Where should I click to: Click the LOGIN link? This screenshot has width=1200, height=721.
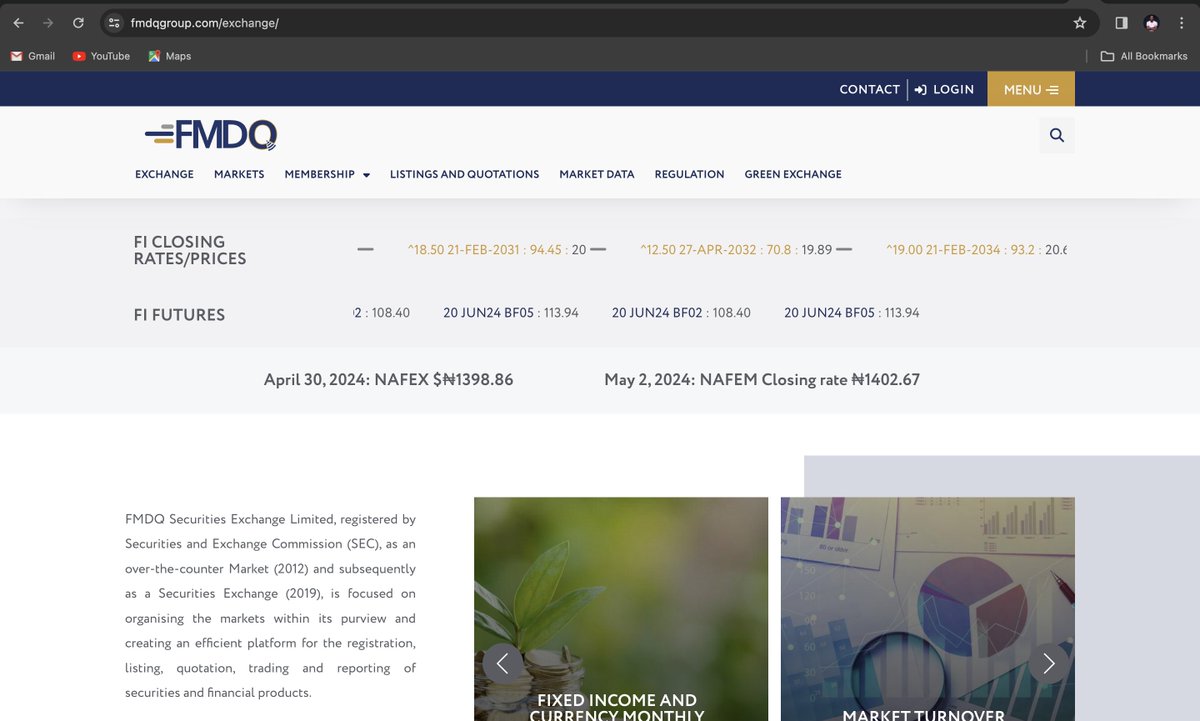point(944,89)
